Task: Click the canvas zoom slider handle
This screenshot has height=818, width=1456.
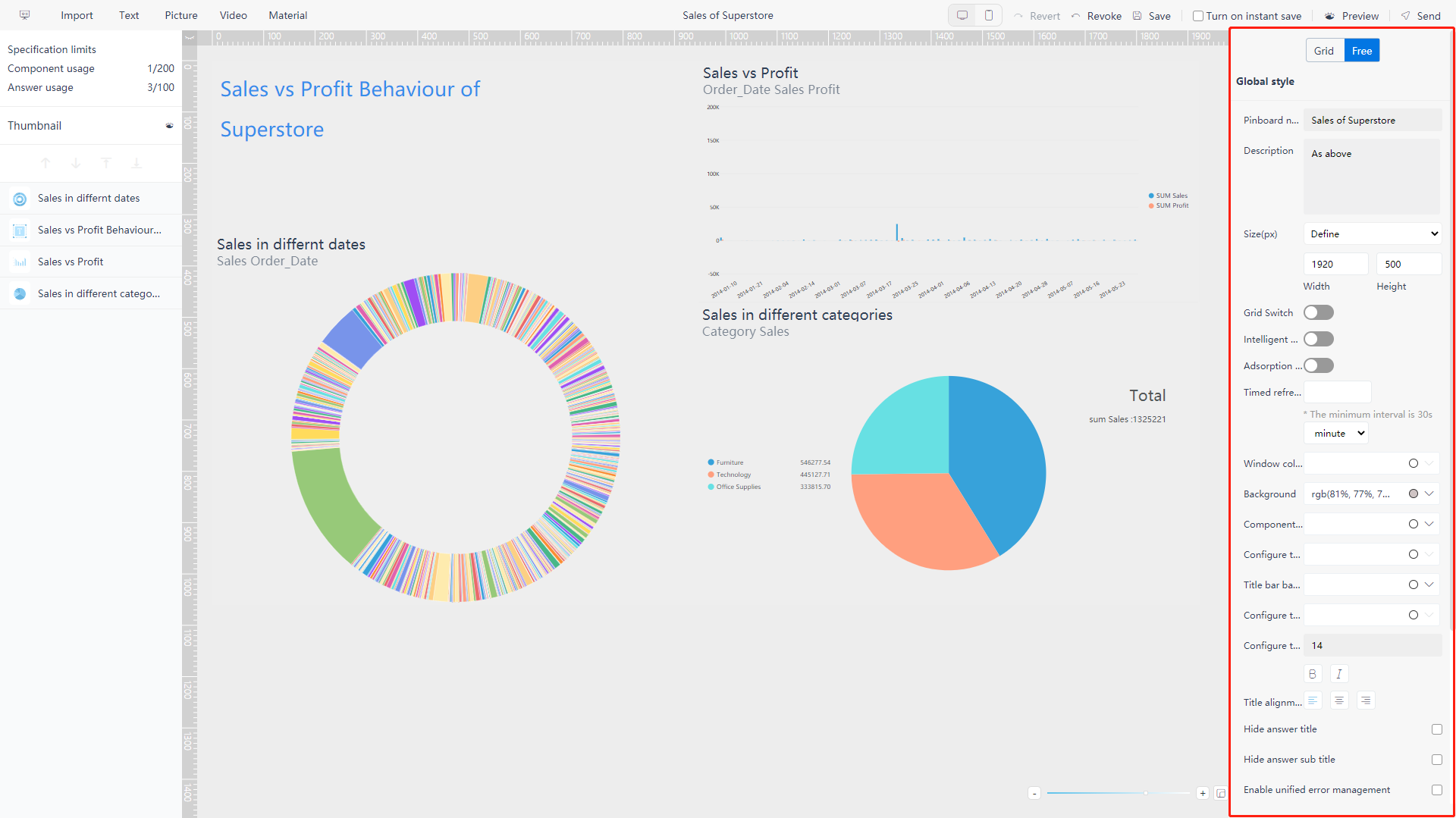Action: click(1146, 794)
